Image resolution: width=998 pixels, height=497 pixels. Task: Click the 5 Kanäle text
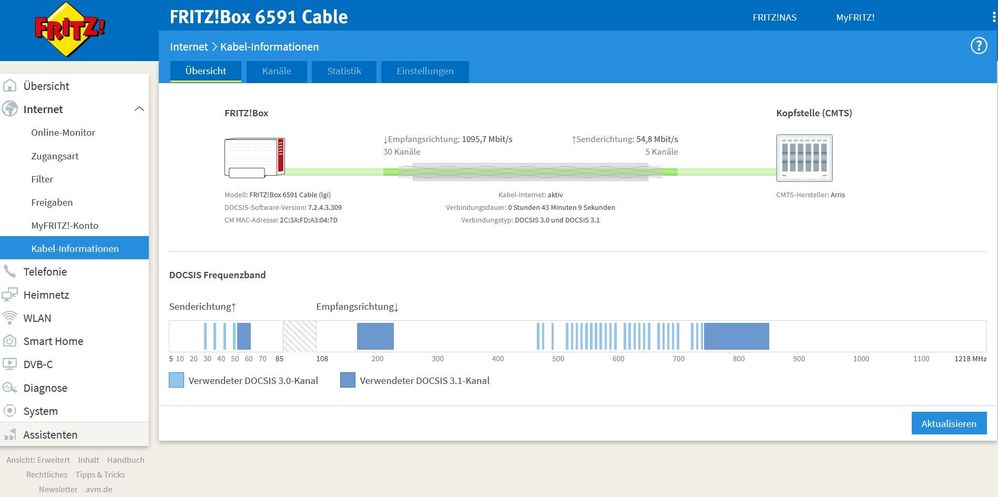point(661,152)
